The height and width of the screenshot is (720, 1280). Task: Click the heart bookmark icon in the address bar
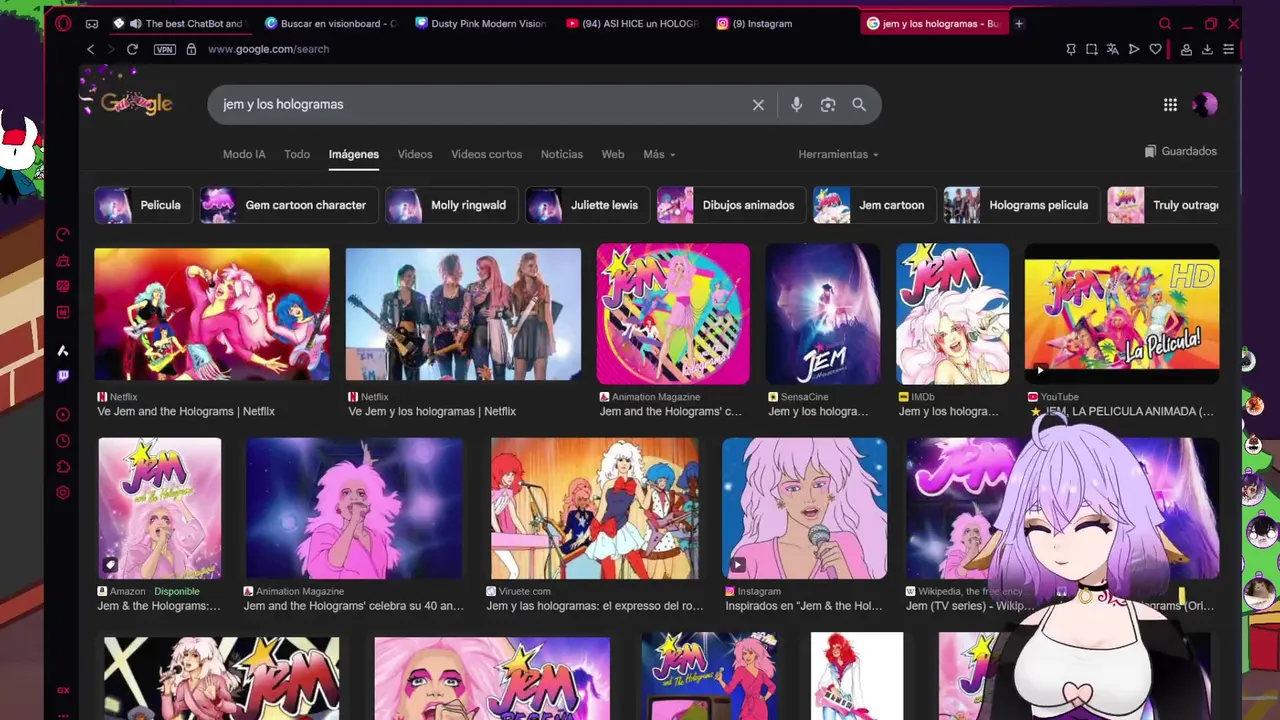tap(1155, 49)
